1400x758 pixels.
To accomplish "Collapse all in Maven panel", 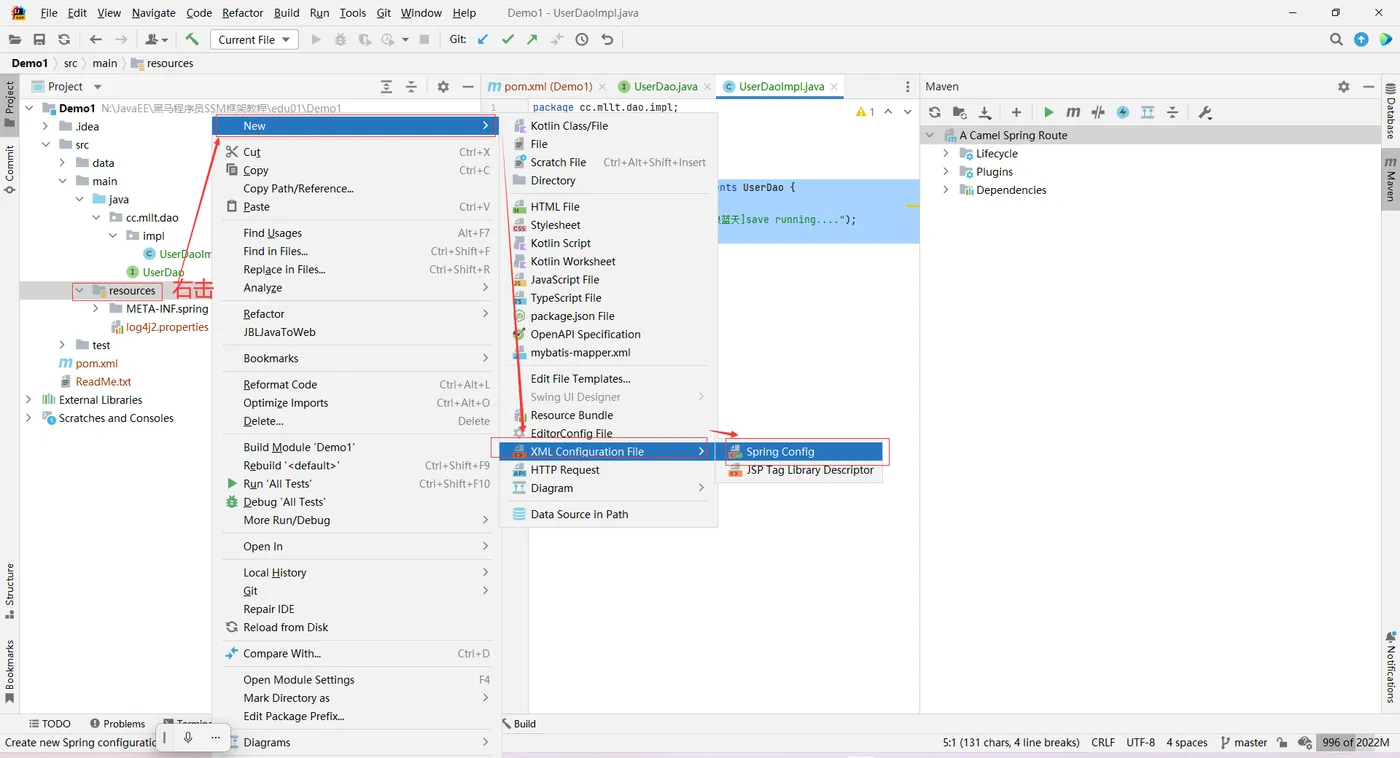I will (1173, 112).
